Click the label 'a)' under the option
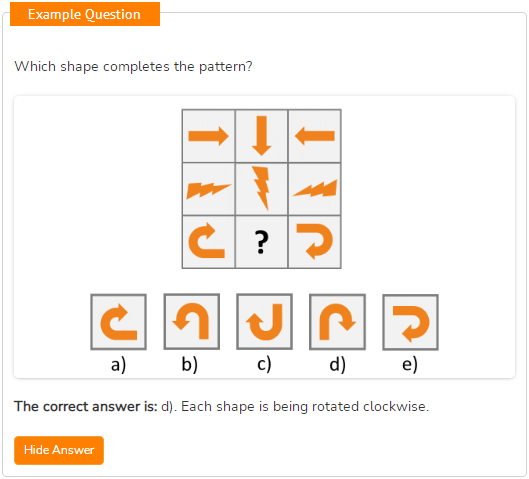Screen dimensions: 529x479 [118, 365]
